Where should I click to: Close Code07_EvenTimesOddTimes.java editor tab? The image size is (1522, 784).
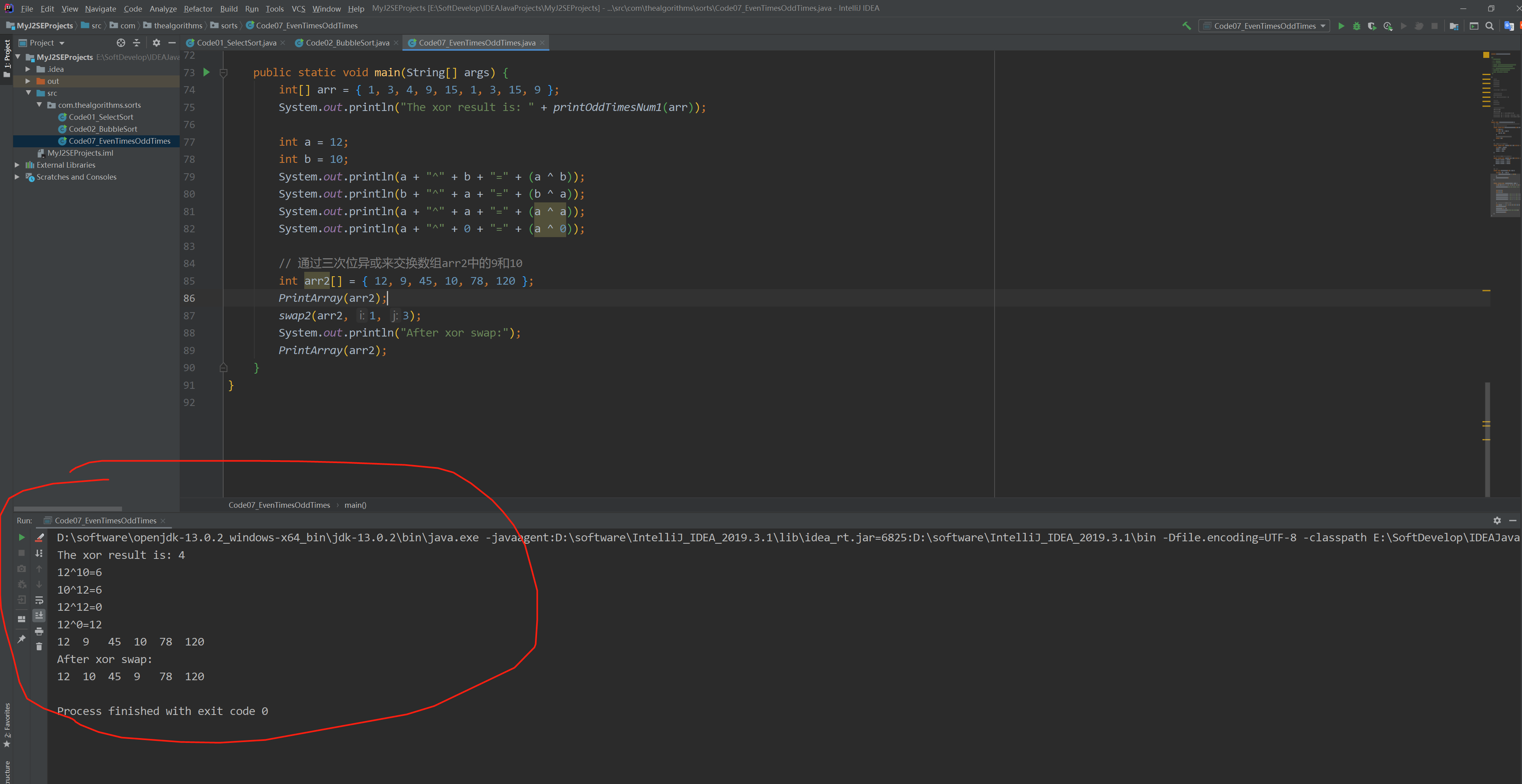(x=542, y=43)
